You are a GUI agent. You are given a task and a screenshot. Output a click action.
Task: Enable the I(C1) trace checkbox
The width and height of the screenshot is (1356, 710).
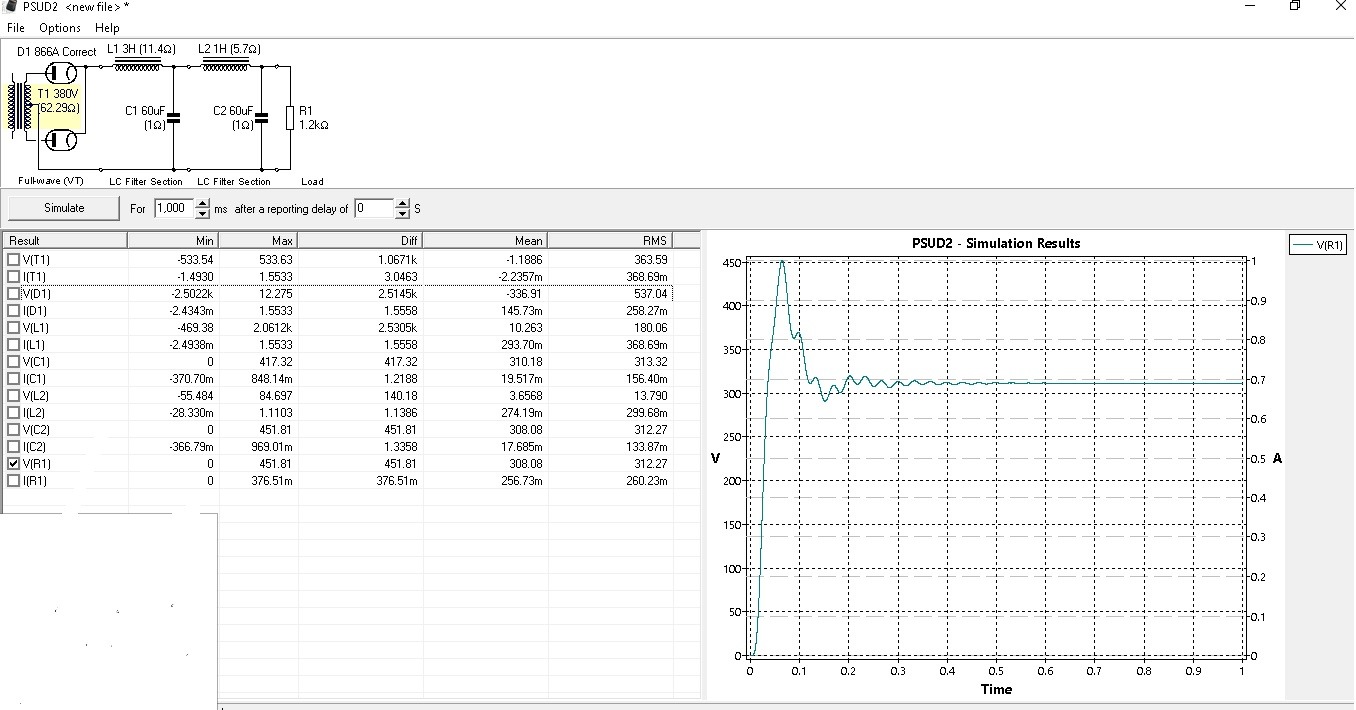13,378
